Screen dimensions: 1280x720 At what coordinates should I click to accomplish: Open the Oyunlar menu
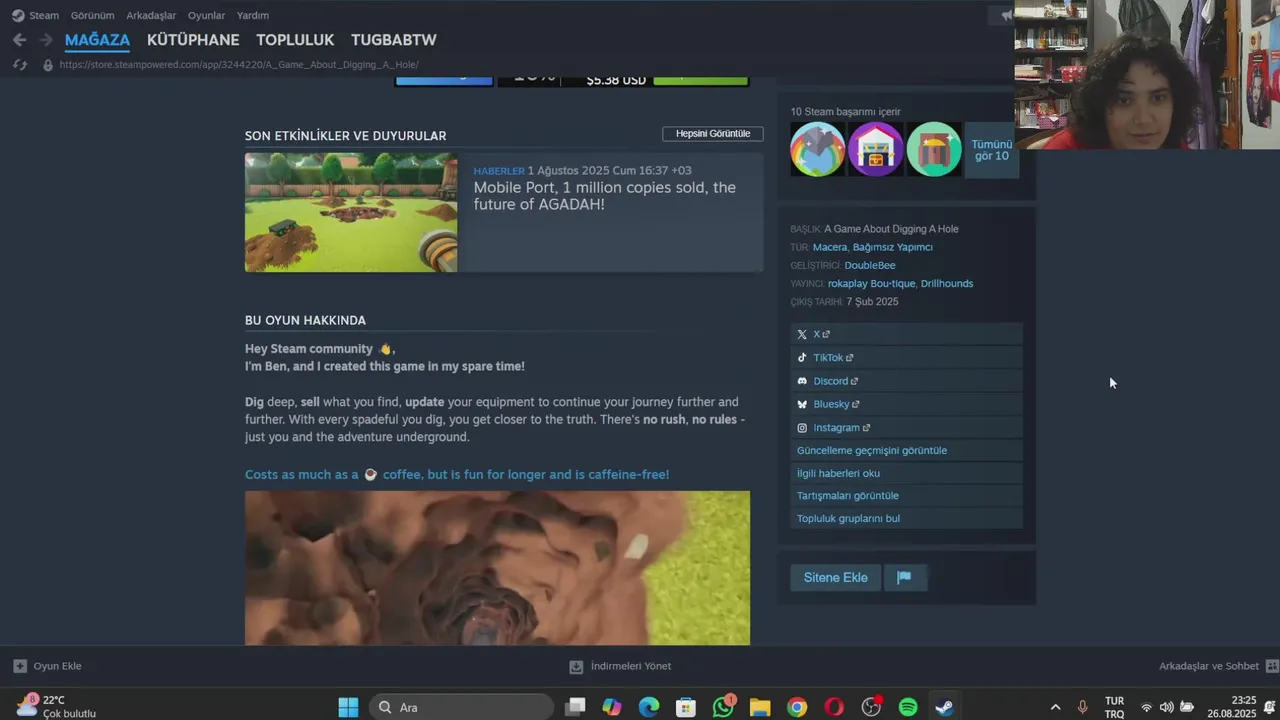coord(206,15)
